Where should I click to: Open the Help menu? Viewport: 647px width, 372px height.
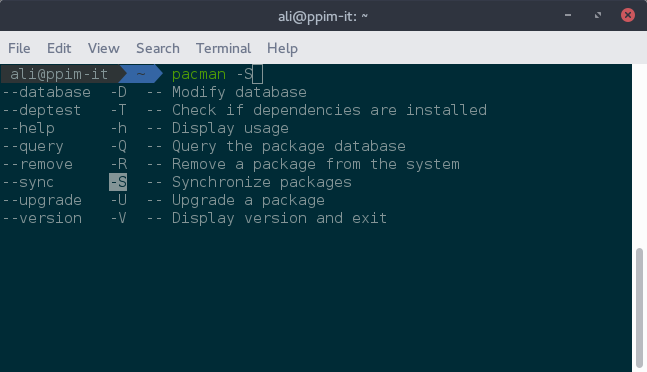[282, 48]
